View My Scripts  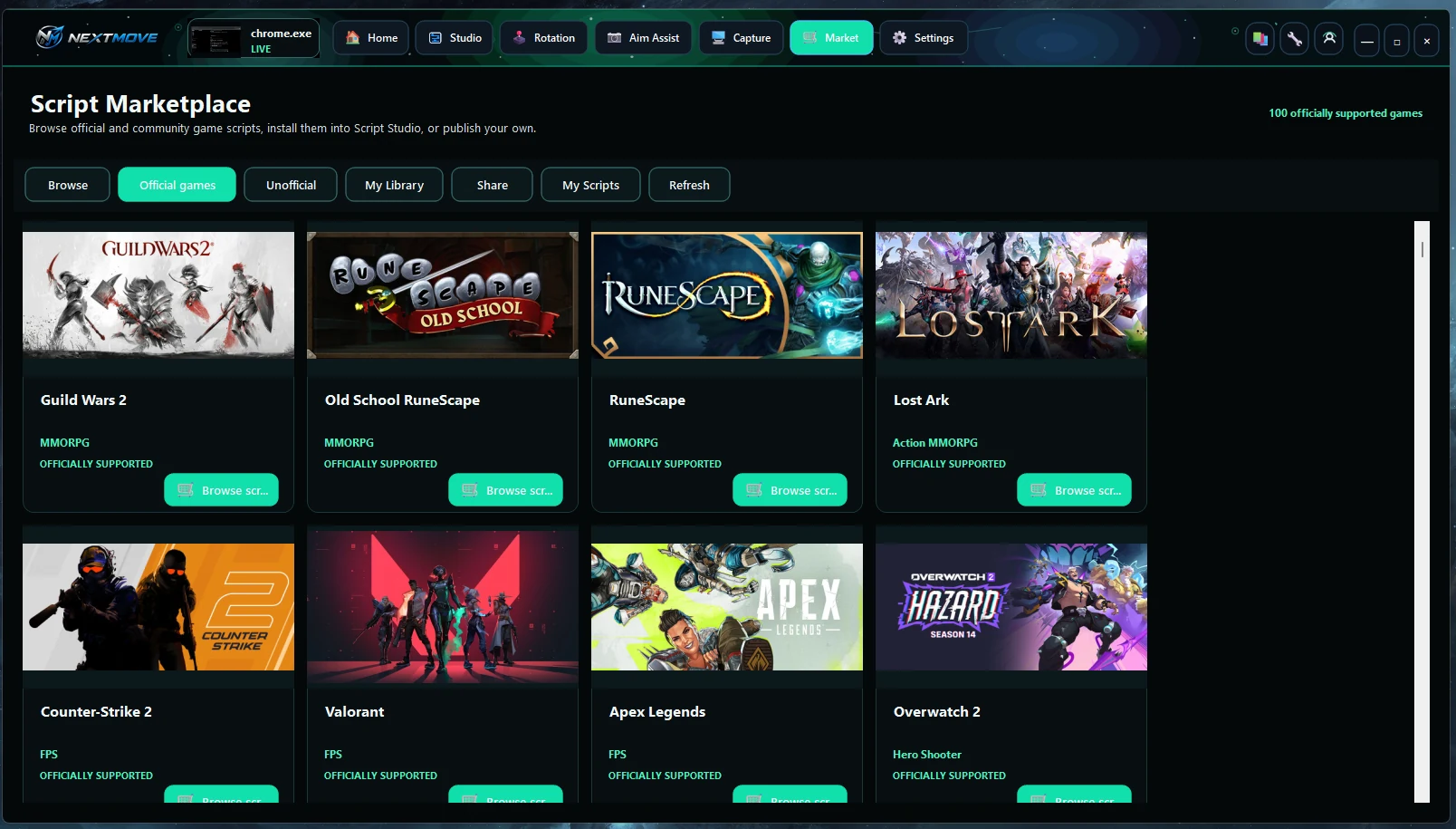590,185
